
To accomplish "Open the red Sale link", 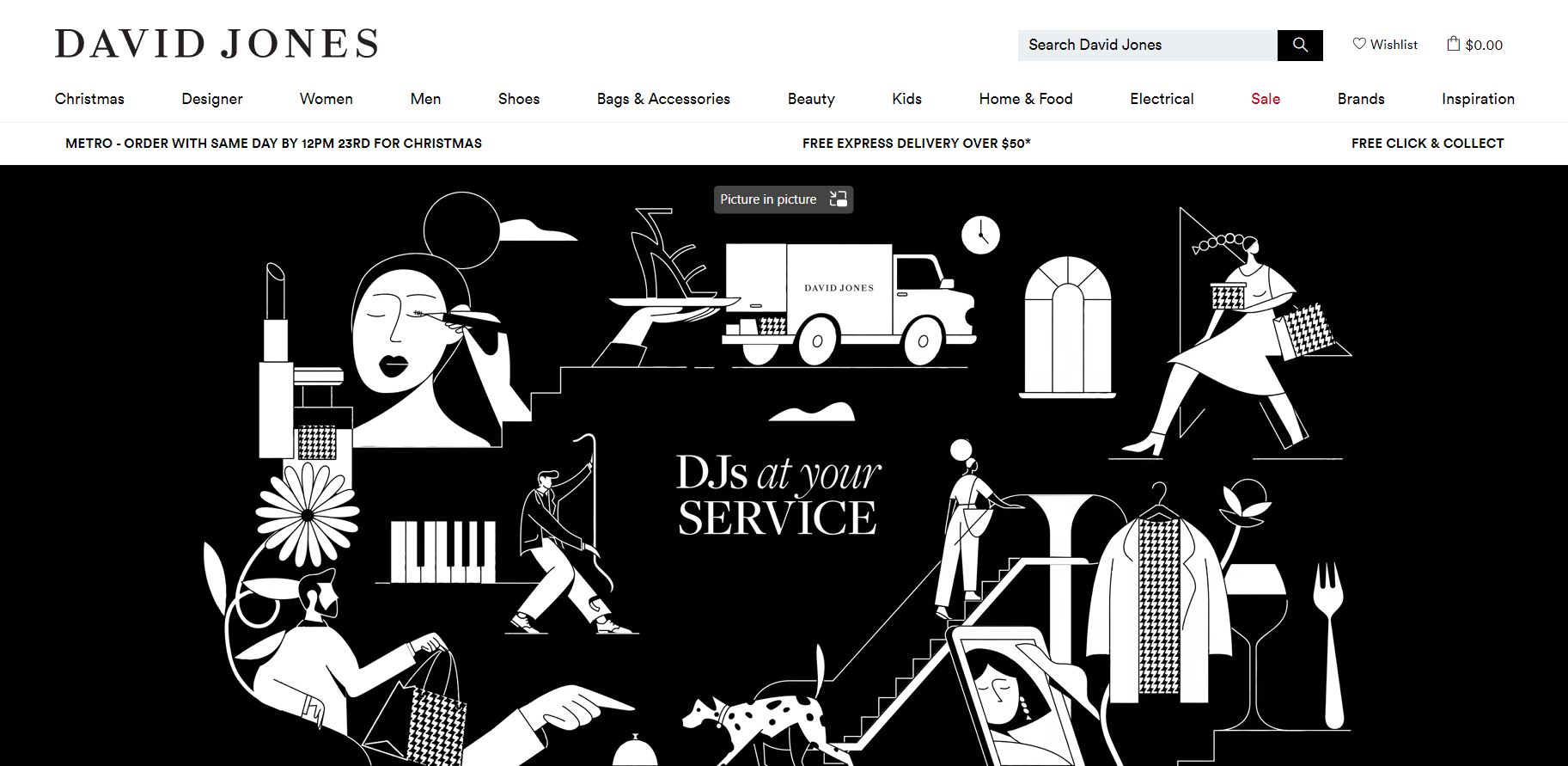I will point(1266,99).
